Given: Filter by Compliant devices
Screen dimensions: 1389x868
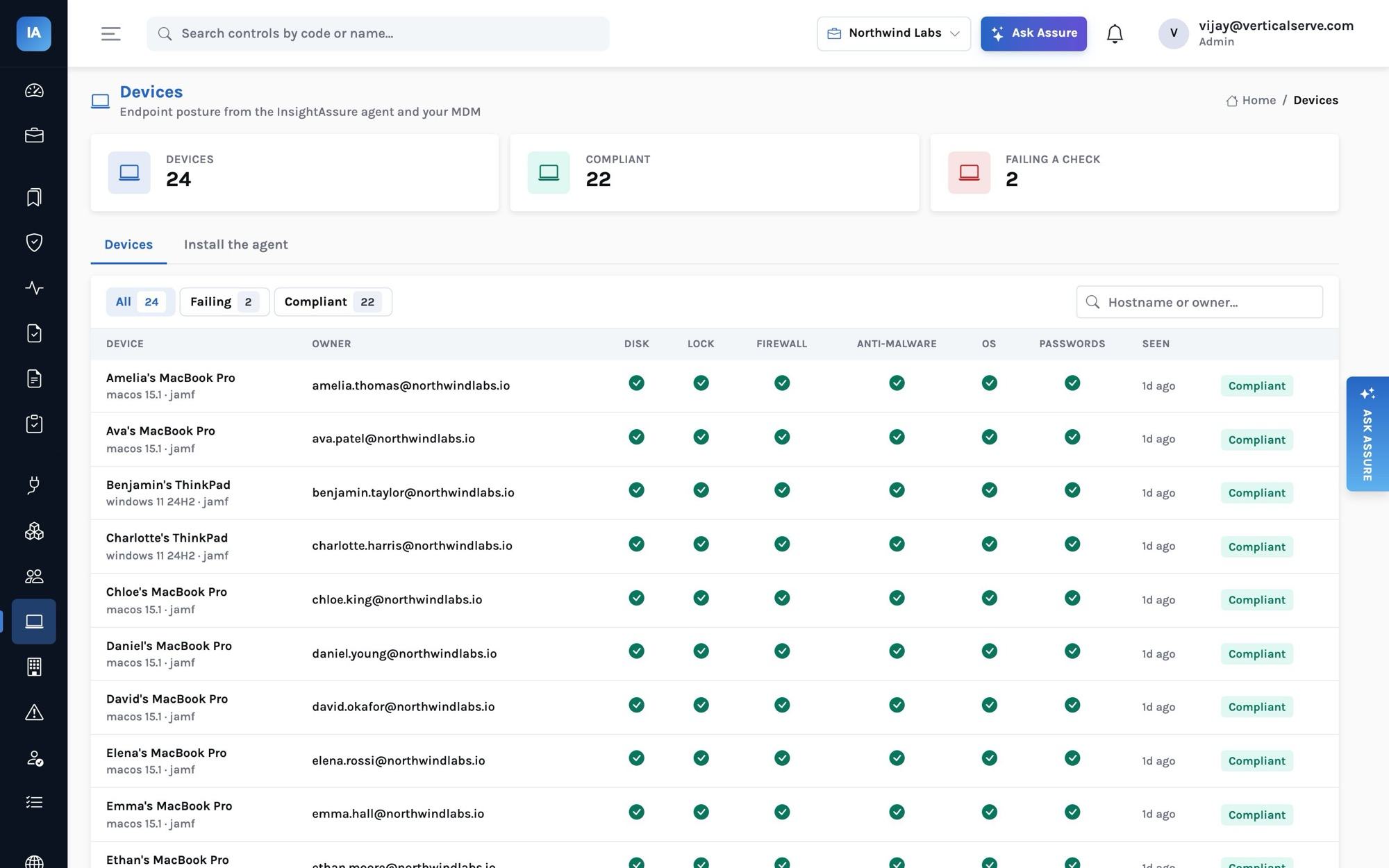Looking at the screenshot, I should [x=333, y=302].
